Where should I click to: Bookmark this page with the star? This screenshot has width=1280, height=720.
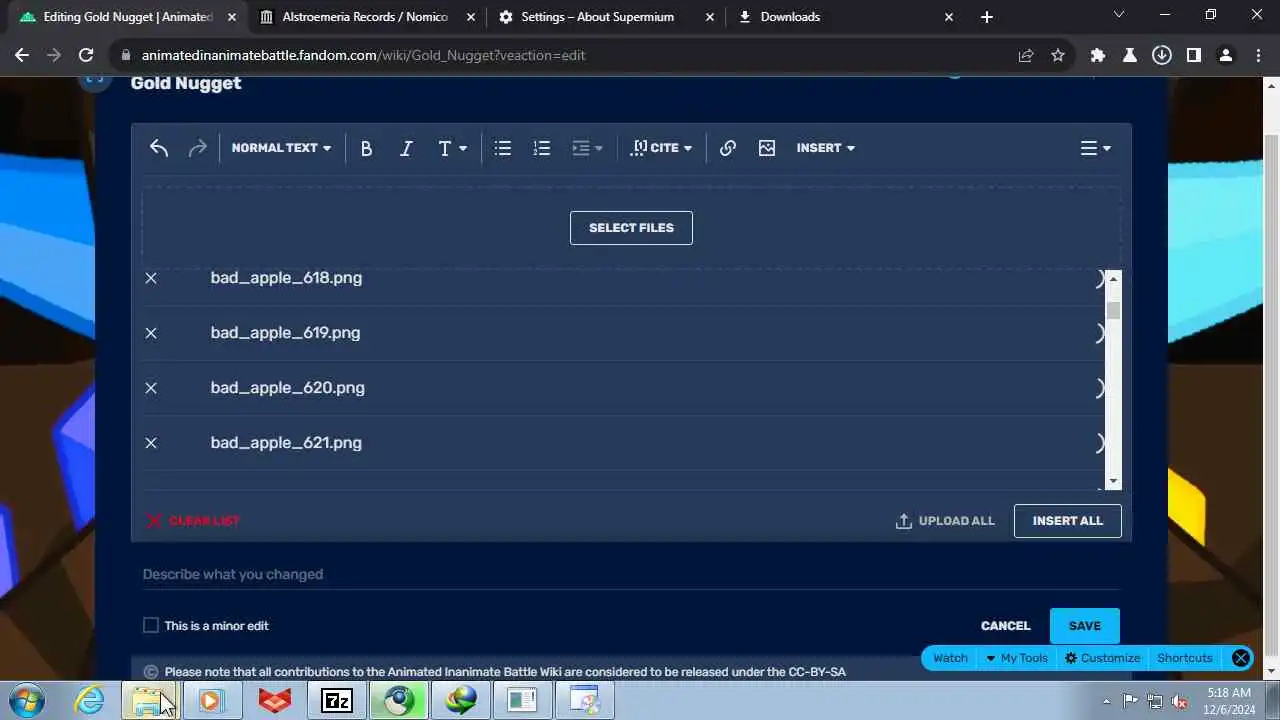(1058, 56)
